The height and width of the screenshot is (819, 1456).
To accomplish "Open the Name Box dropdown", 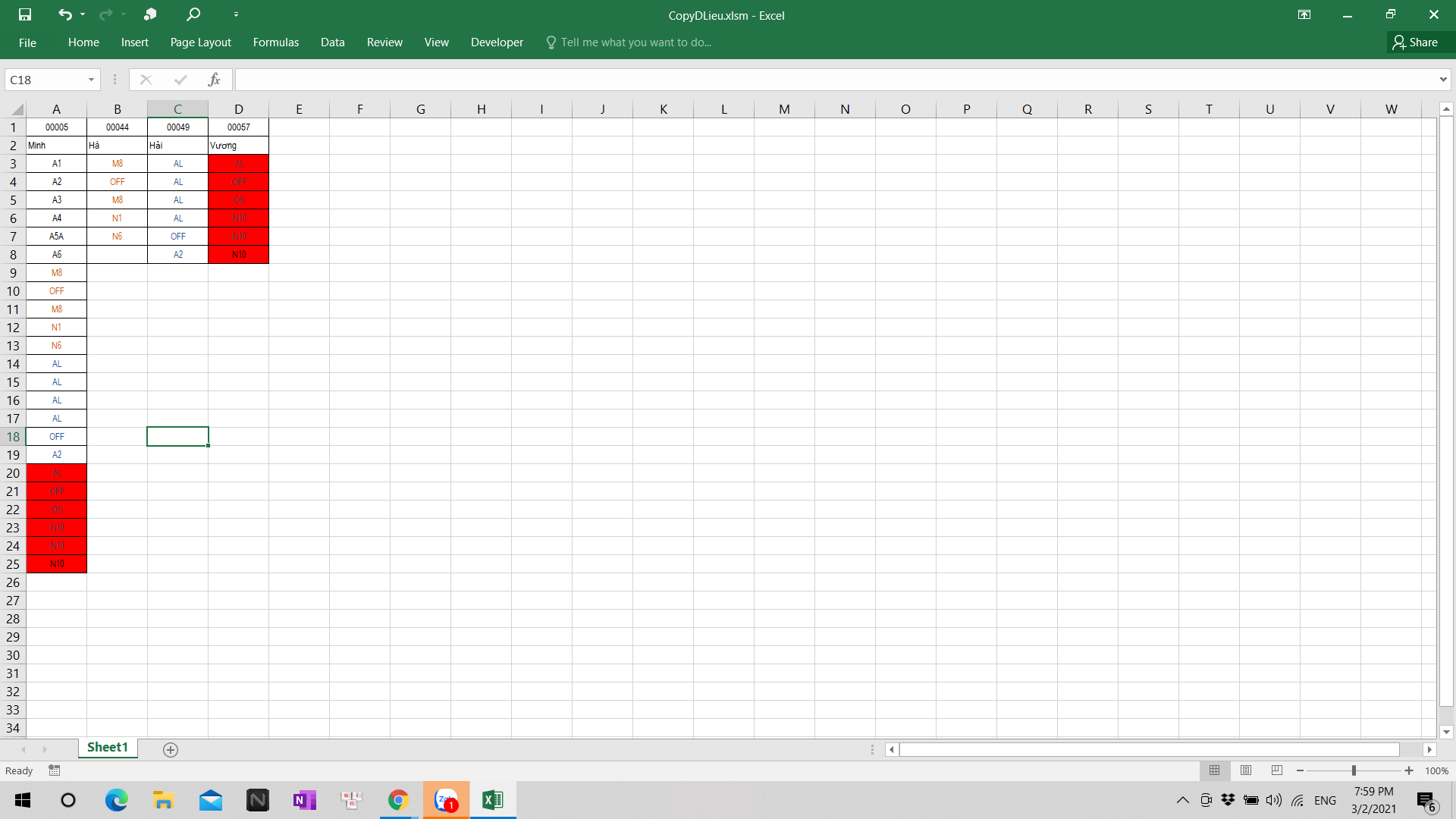I will [x=91, y=80].
